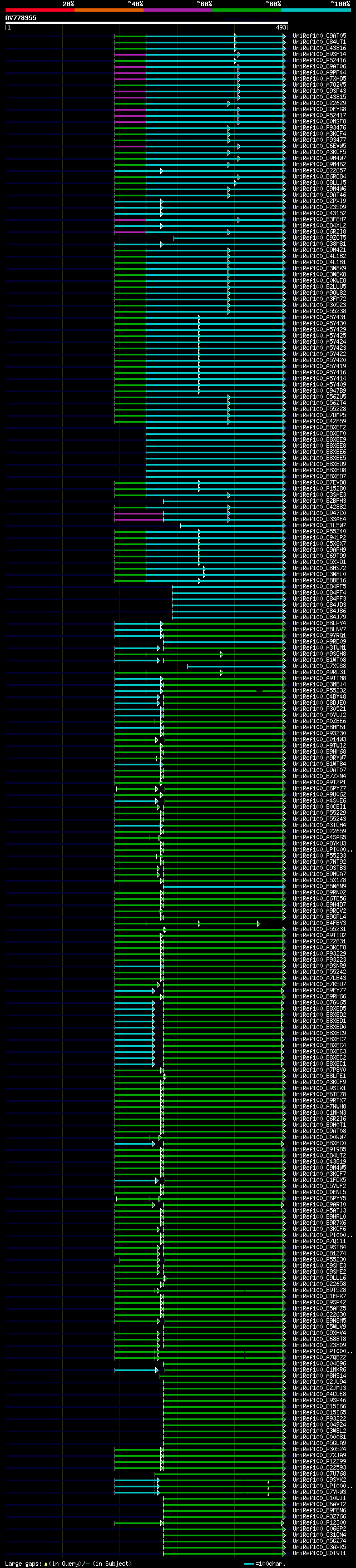
Task: Select the UniRef100_B2BFH3 label
Action: click(x=319, y=501)
